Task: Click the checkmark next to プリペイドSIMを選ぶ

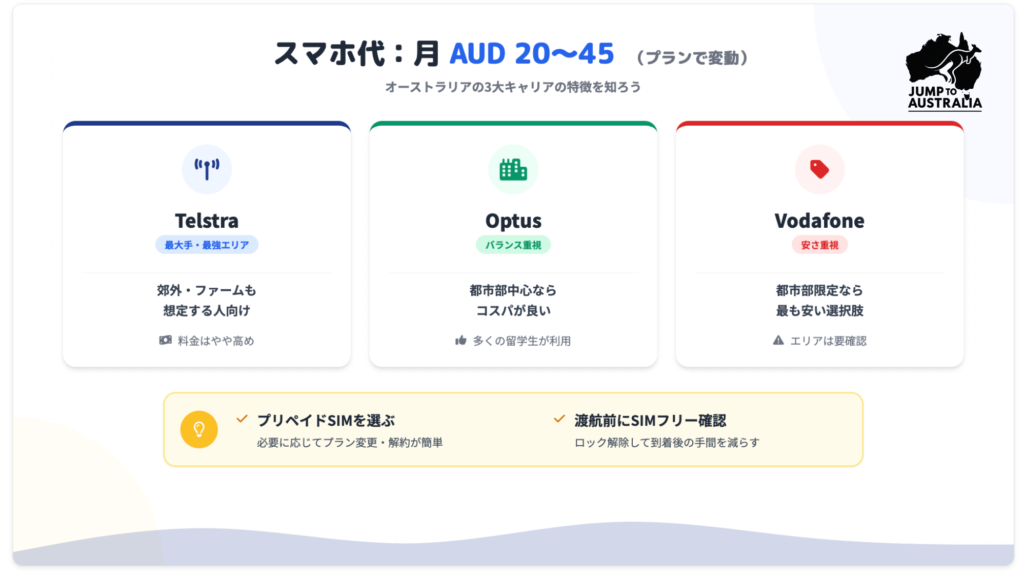Action: point(242,418)
